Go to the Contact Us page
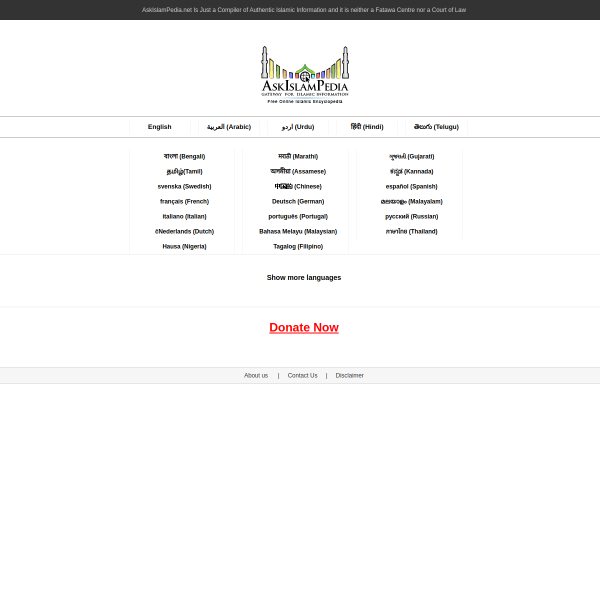The height and width of the screenshot is (600, 600). pos(302,375)
